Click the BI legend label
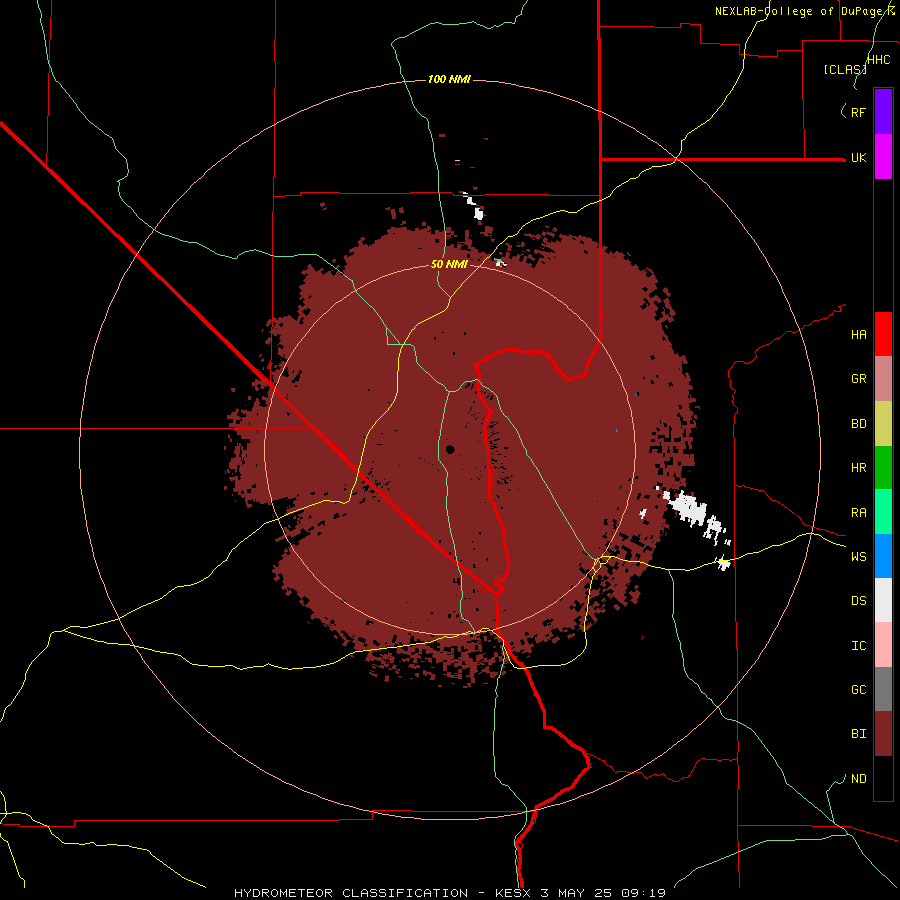This screenshot has width=900, height=900. click(x=858, y=734)
